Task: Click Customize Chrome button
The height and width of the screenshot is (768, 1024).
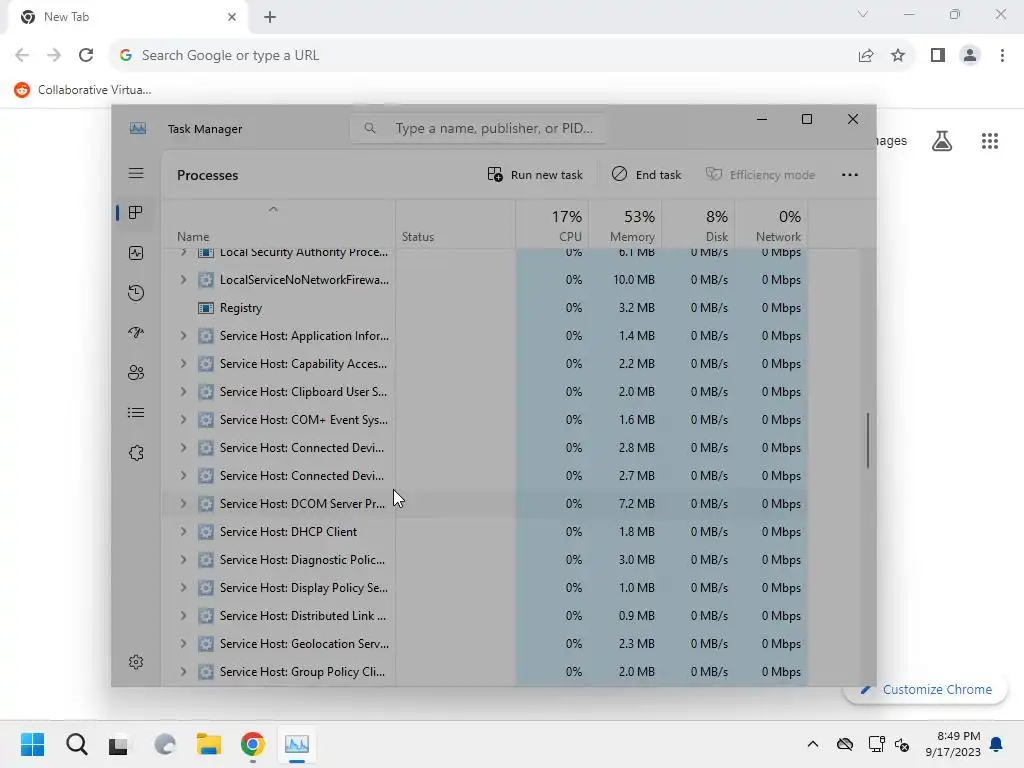Action: pos(925,690)
